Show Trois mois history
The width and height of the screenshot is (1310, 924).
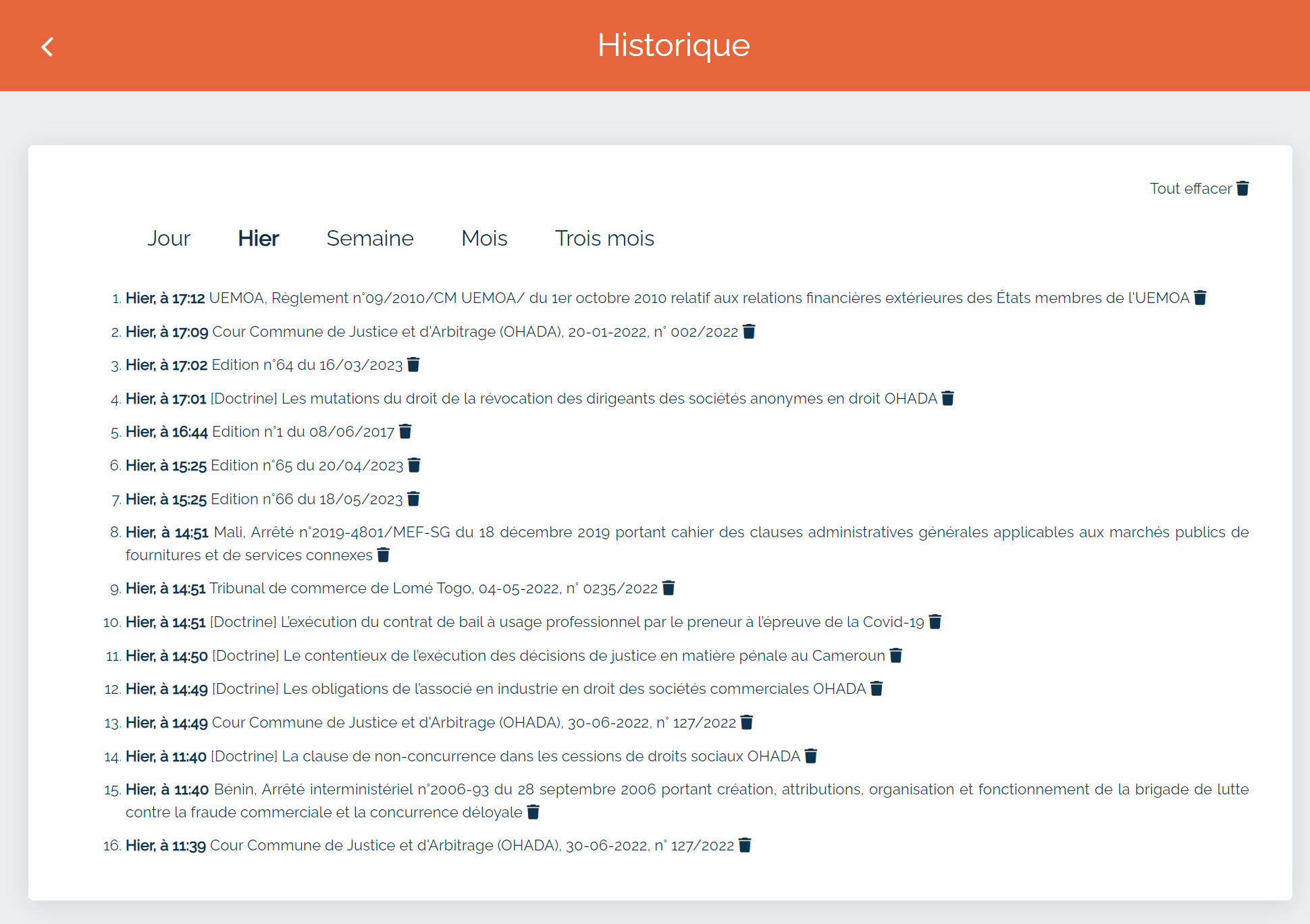click(604, 238)
